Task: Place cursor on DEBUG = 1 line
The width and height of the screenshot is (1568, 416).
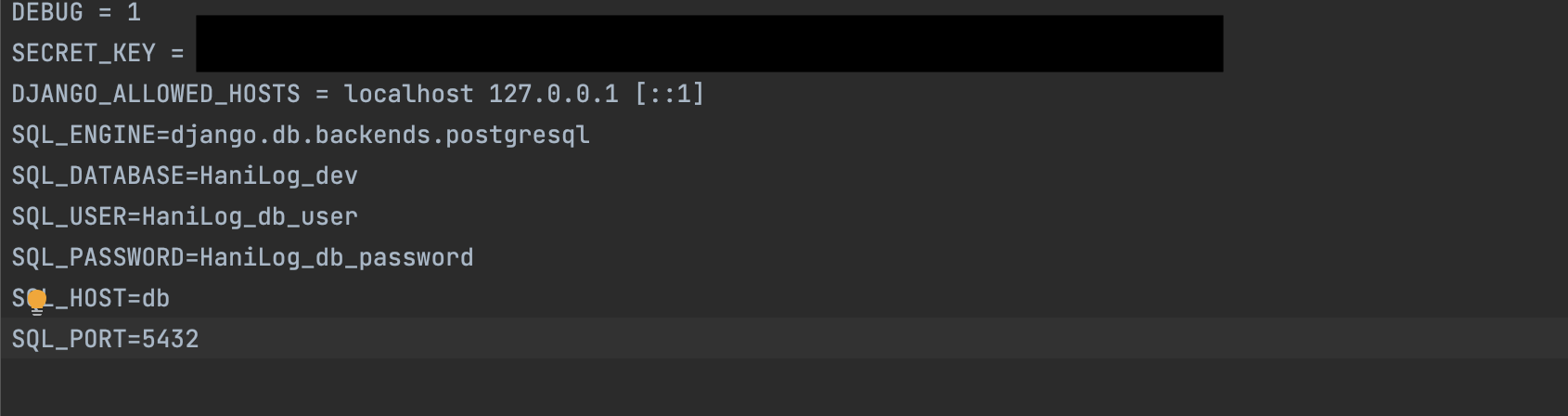Action: click(x=76, y=12)
